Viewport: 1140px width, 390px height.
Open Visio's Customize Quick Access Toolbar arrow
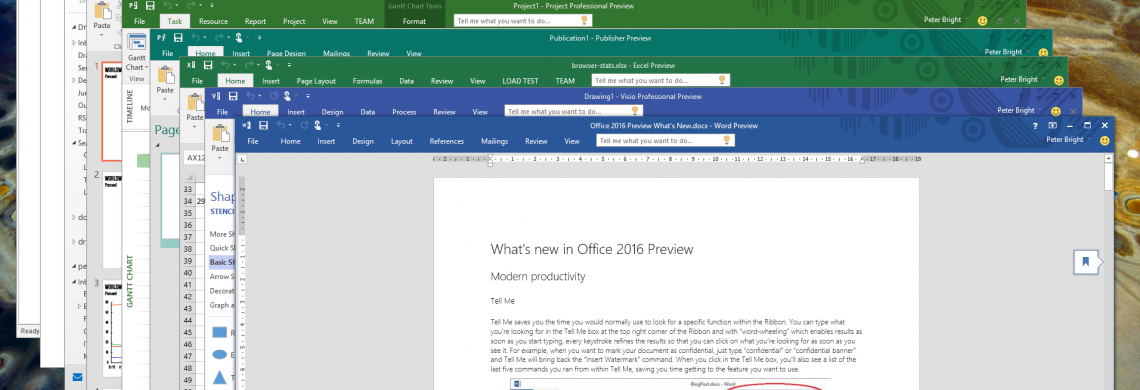tap(307, 95)
